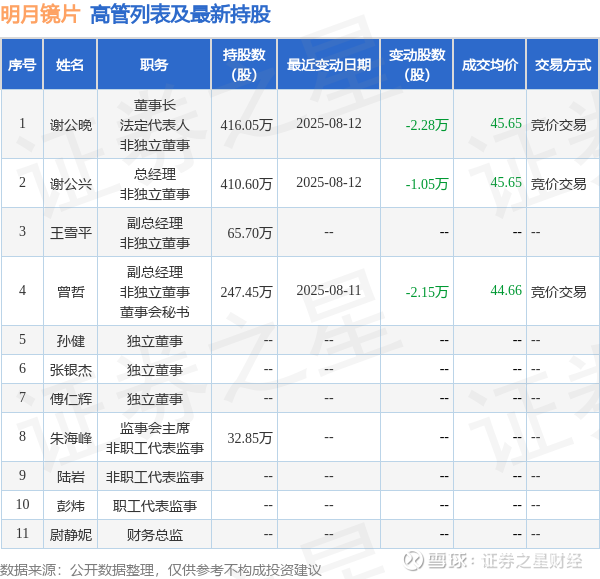Click the name 张银杰
Image resolution: width=600 pixels, height=579 pixels.
[x=71, y=370]
